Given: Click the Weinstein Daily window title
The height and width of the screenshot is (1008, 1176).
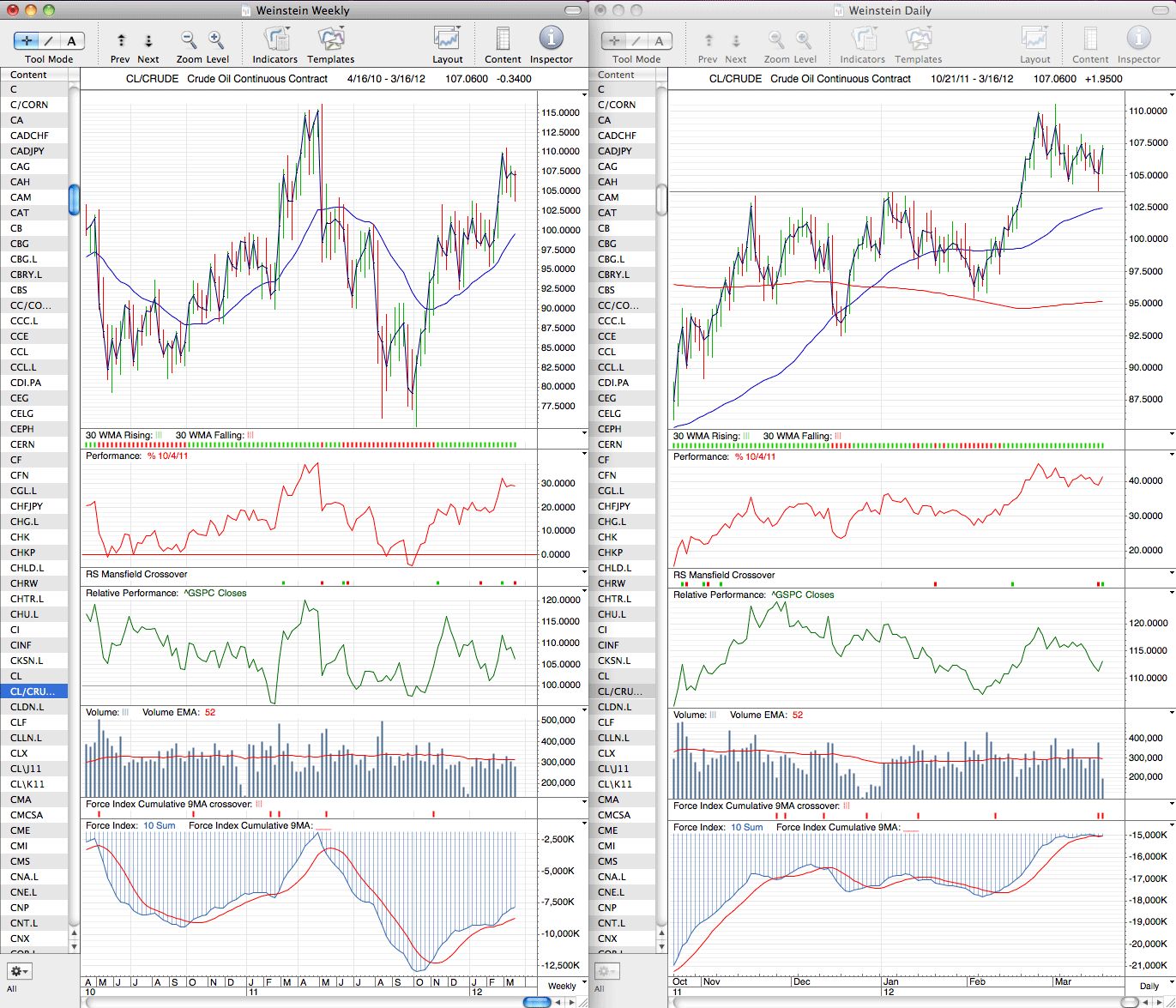Looking at the screenshot, I should [x=890, y=10].
